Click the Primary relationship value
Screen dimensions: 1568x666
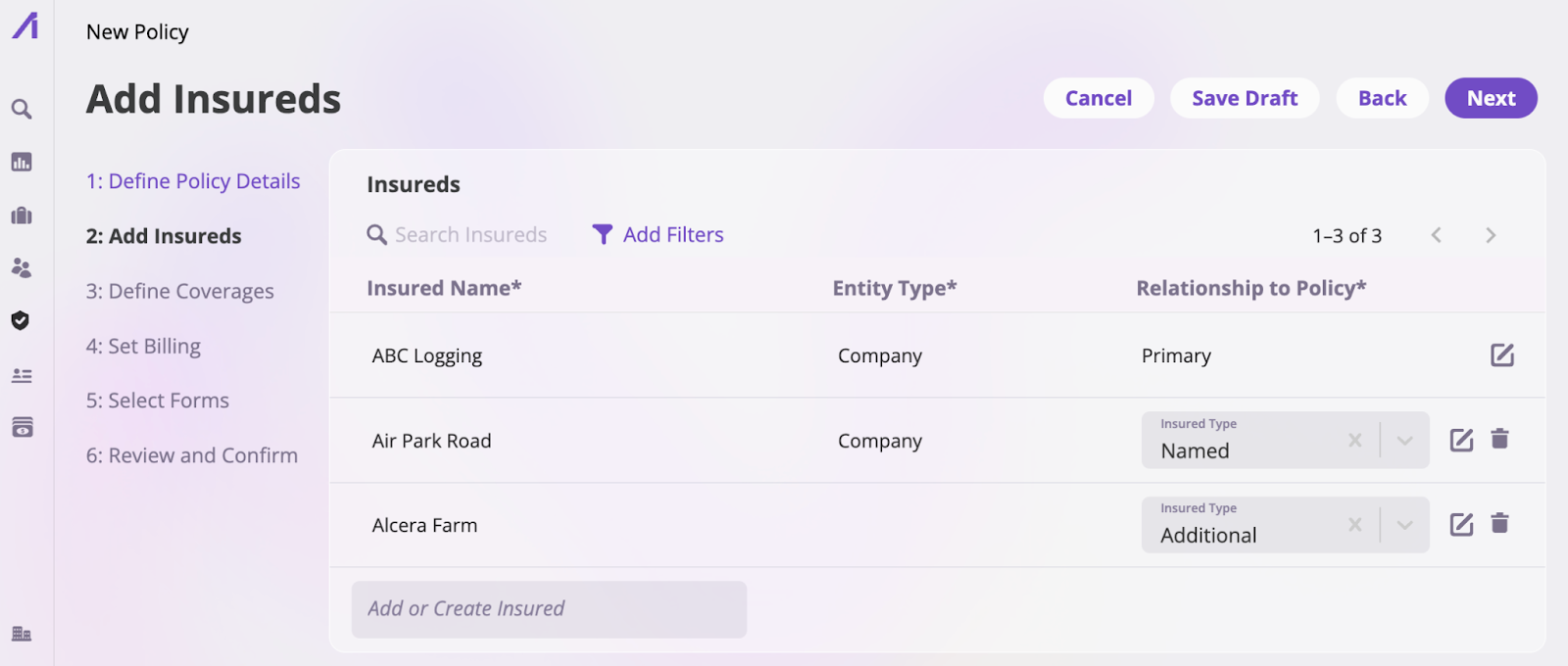1176,356
